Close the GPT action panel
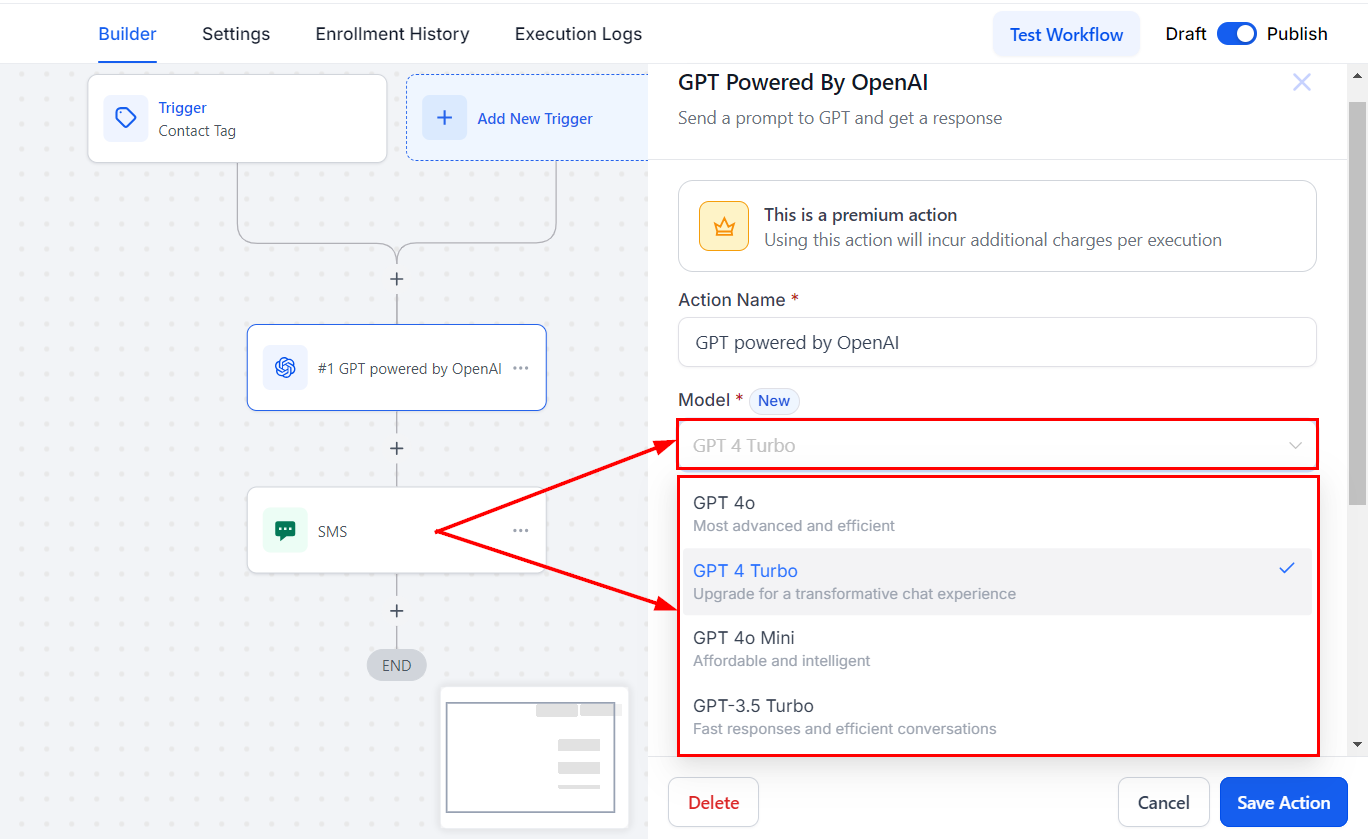The width and height of the screenshot is (1368, 839). [x=1301, y=83]
